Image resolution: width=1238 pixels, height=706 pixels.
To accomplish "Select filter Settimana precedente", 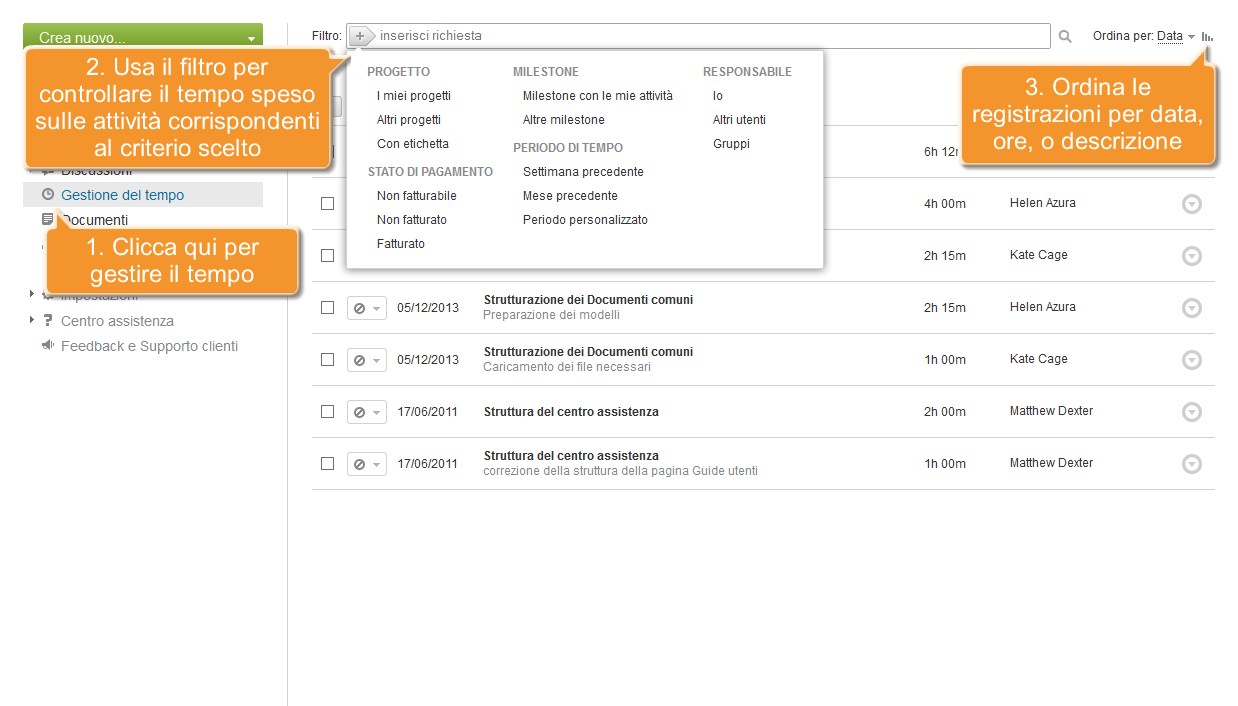I will [583, 172].
